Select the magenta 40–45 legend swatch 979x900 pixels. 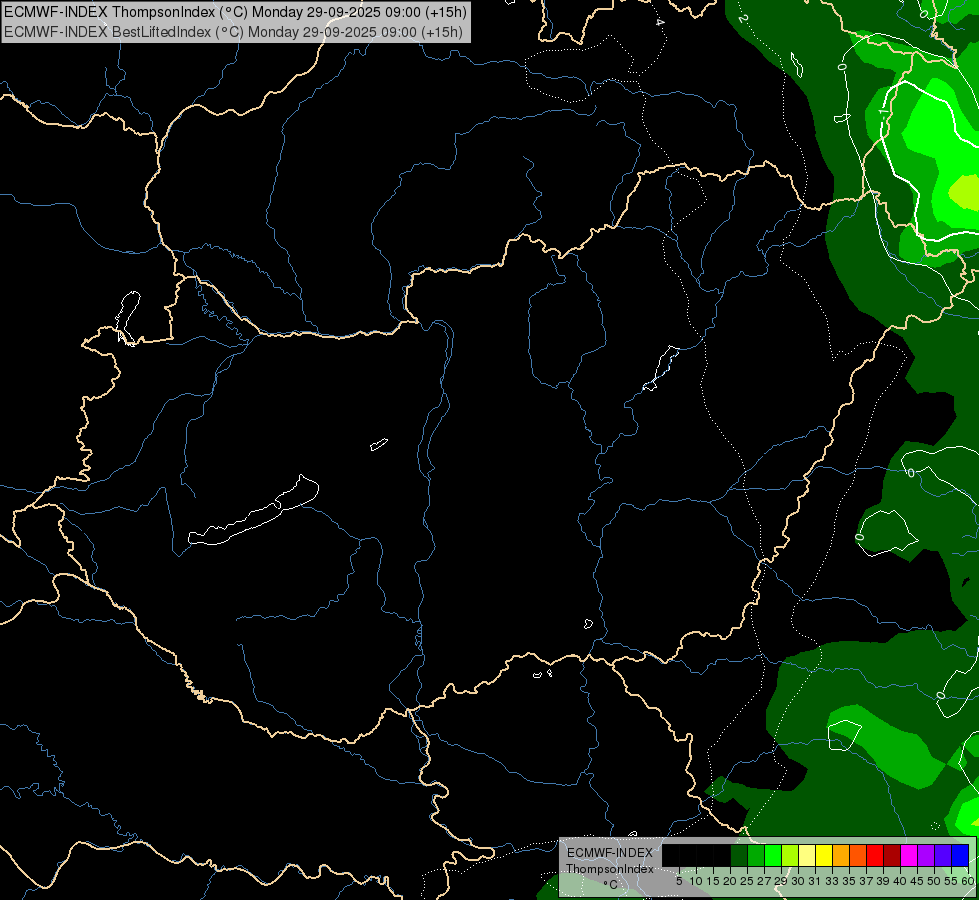(x=909, y=855)
